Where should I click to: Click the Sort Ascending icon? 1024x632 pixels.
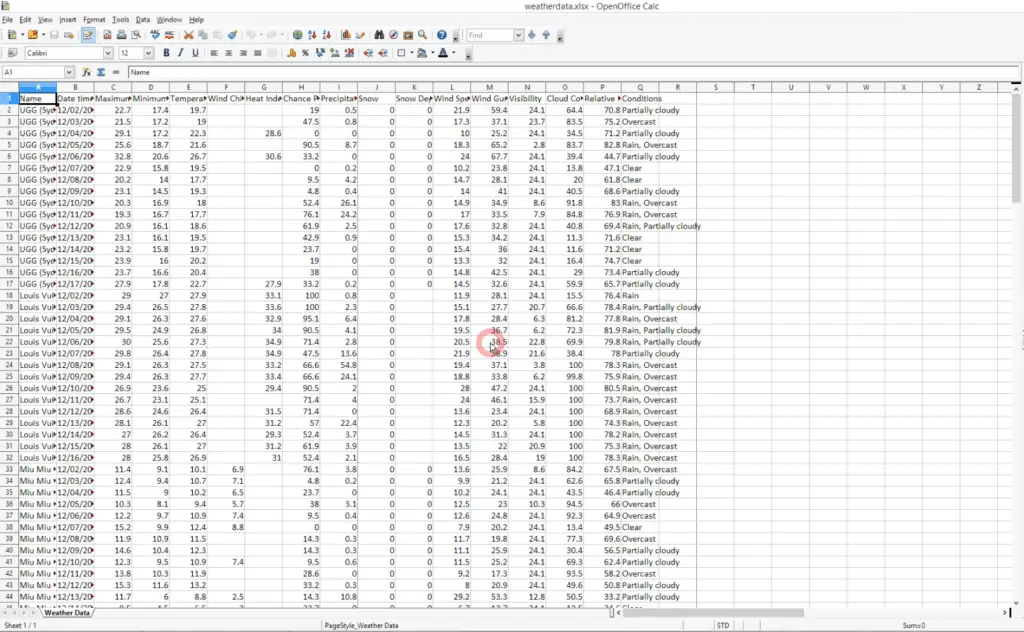[313, 35]
